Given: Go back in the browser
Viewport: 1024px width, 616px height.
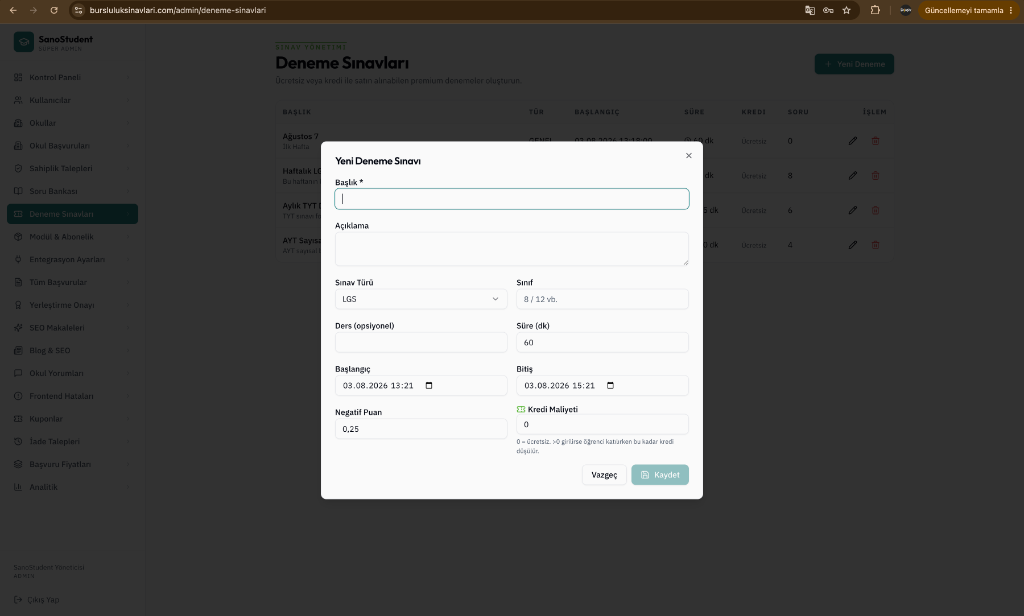Looking at the screenshot, I should [13, 10].
